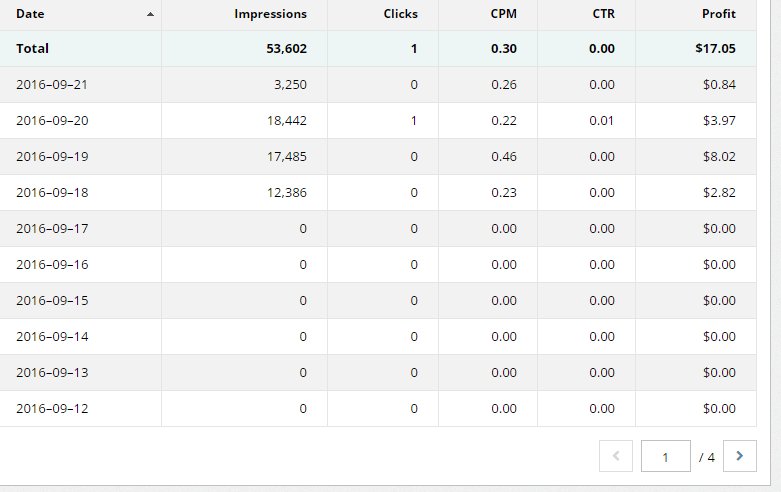This screenshot has height=492, width=781.
Task: Sort table by Impressions column
Action: [270, 14]
